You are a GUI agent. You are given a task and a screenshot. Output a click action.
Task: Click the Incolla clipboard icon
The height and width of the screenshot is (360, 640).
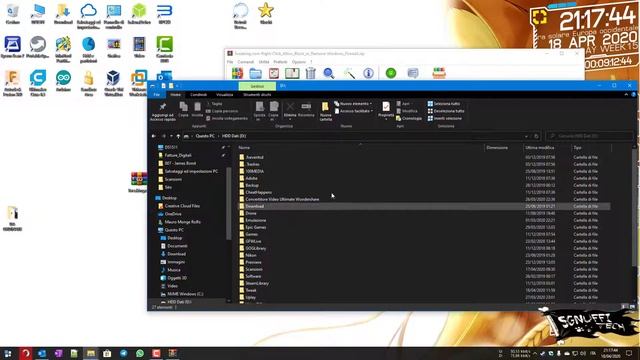(197, 107)
